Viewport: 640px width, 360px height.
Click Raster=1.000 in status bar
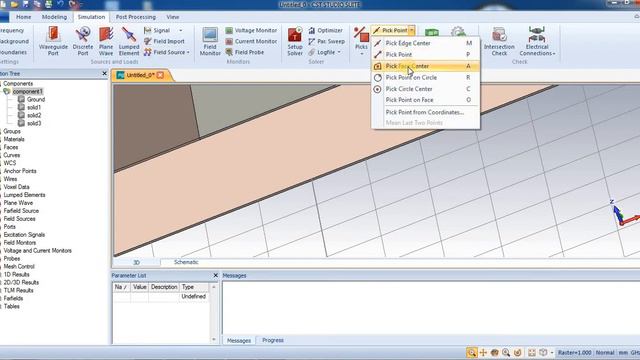(x=574, y=353)
